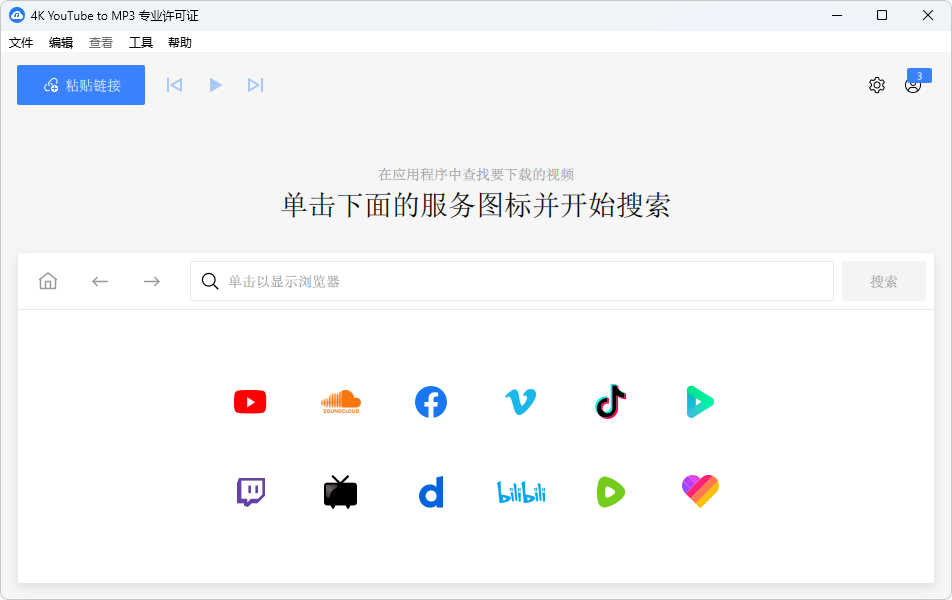
Task: Open the Dailymotion service icon
Action: click(431, 492)
